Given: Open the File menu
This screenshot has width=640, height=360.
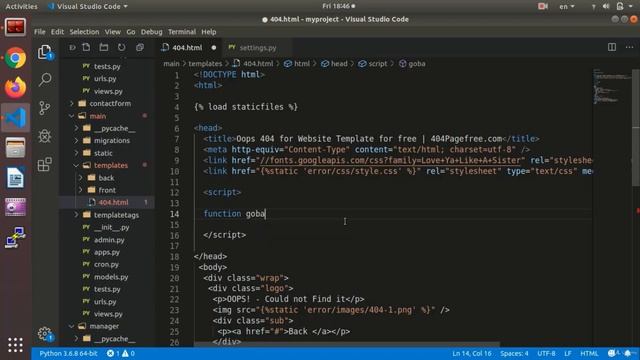Looking at the screenshot, I should coord(40,32).
